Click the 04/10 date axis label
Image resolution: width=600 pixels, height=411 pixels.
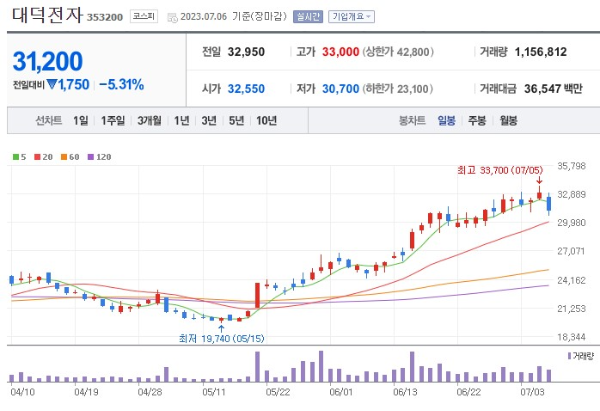[22, 392]
